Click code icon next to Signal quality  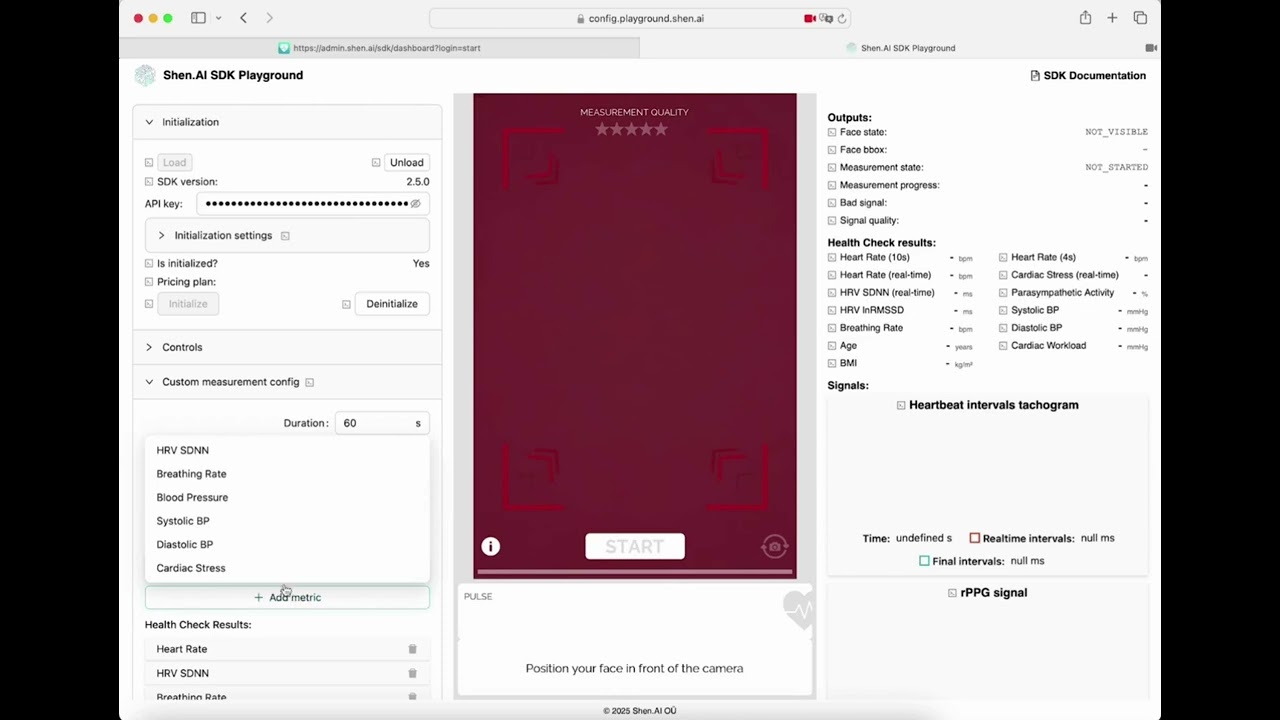click(x=832, y=220)
